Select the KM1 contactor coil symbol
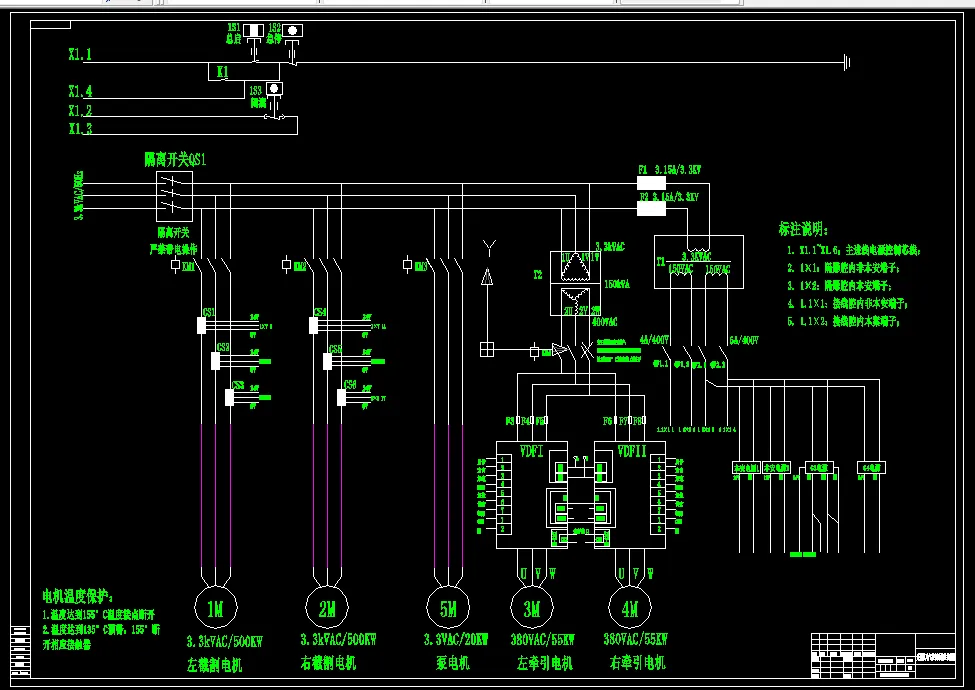Image resolution: width=975 pixels, height=690 pixels. pyautogui.click(x=175, y=265)
